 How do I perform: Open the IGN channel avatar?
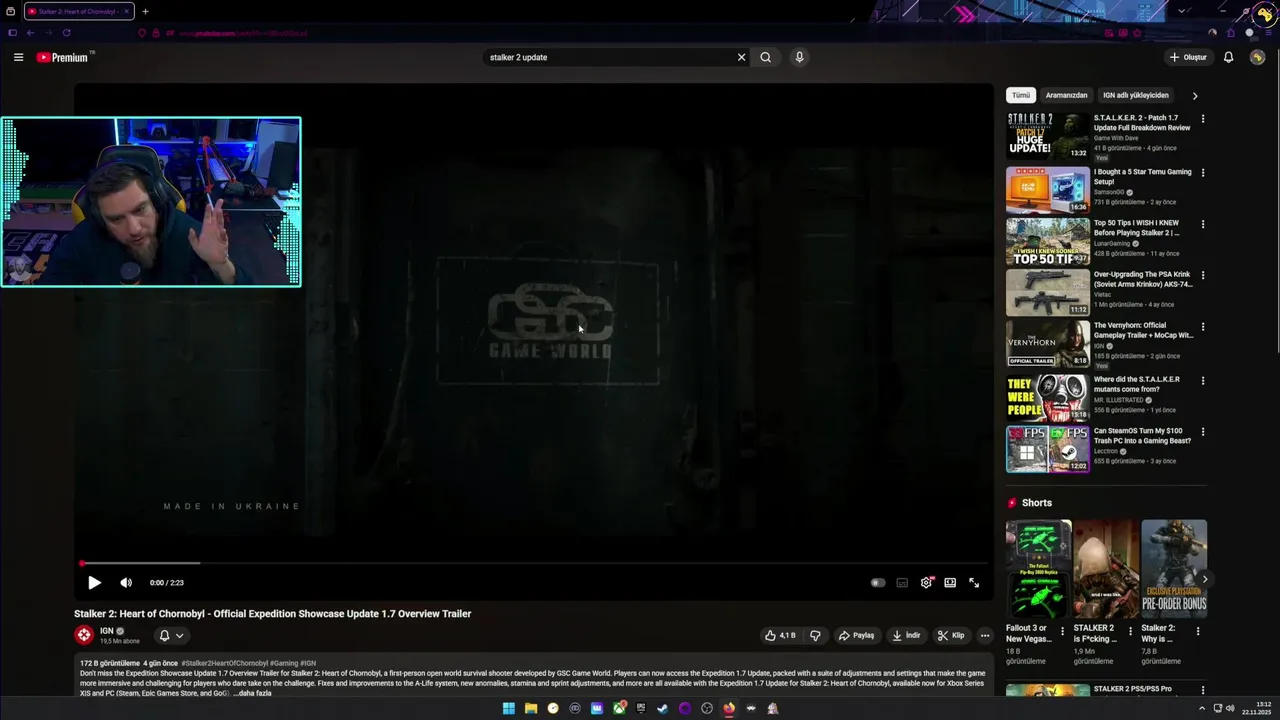pos(84,634)
